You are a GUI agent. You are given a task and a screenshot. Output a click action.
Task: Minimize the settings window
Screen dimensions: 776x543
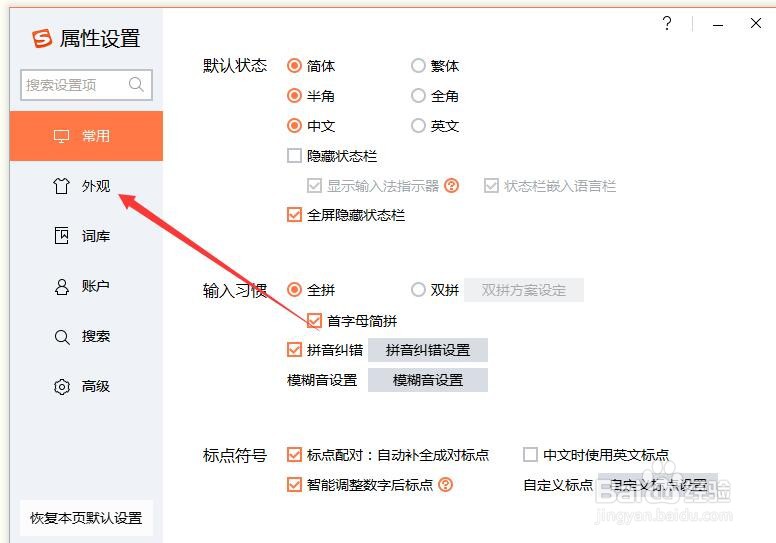pos(718,25)
